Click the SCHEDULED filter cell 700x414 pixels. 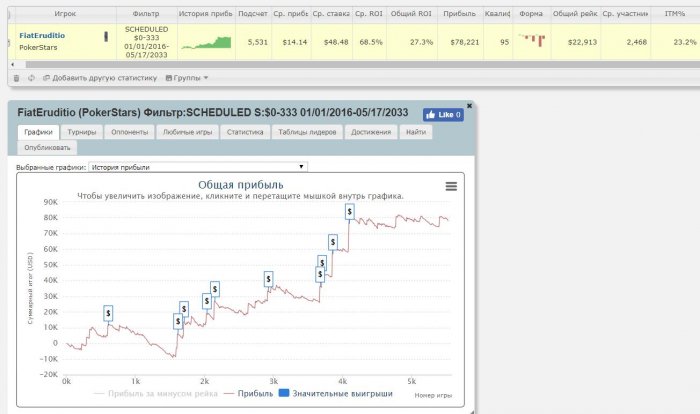146,42
